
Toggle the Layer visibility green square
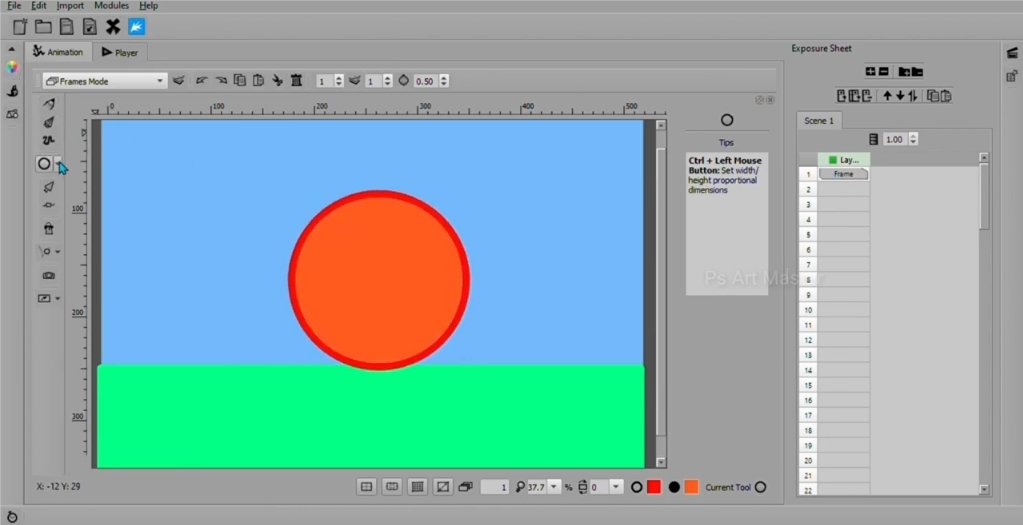pos(832,160)
